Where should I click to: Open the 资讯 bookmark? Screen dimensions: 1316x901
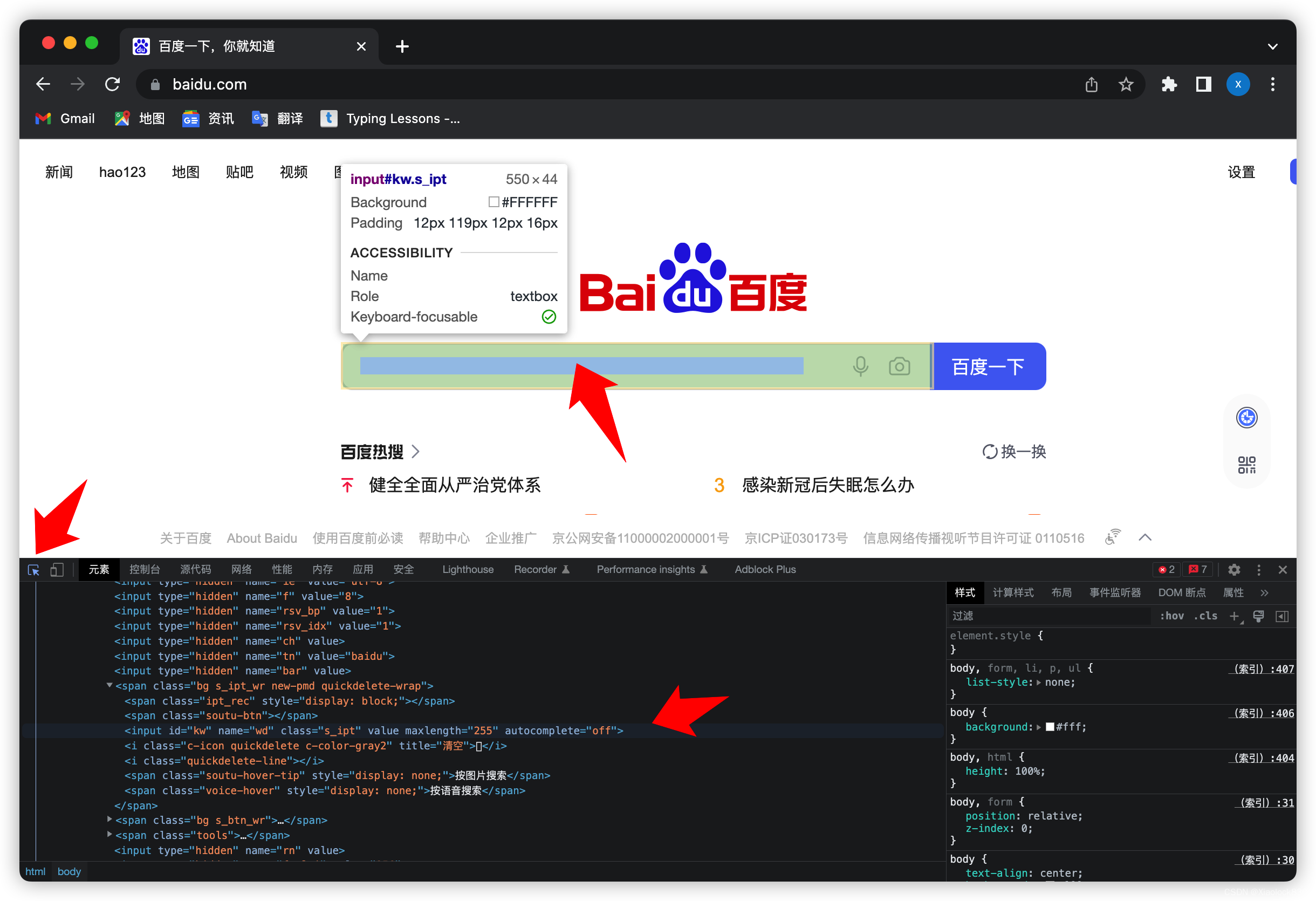pos(208,118)
